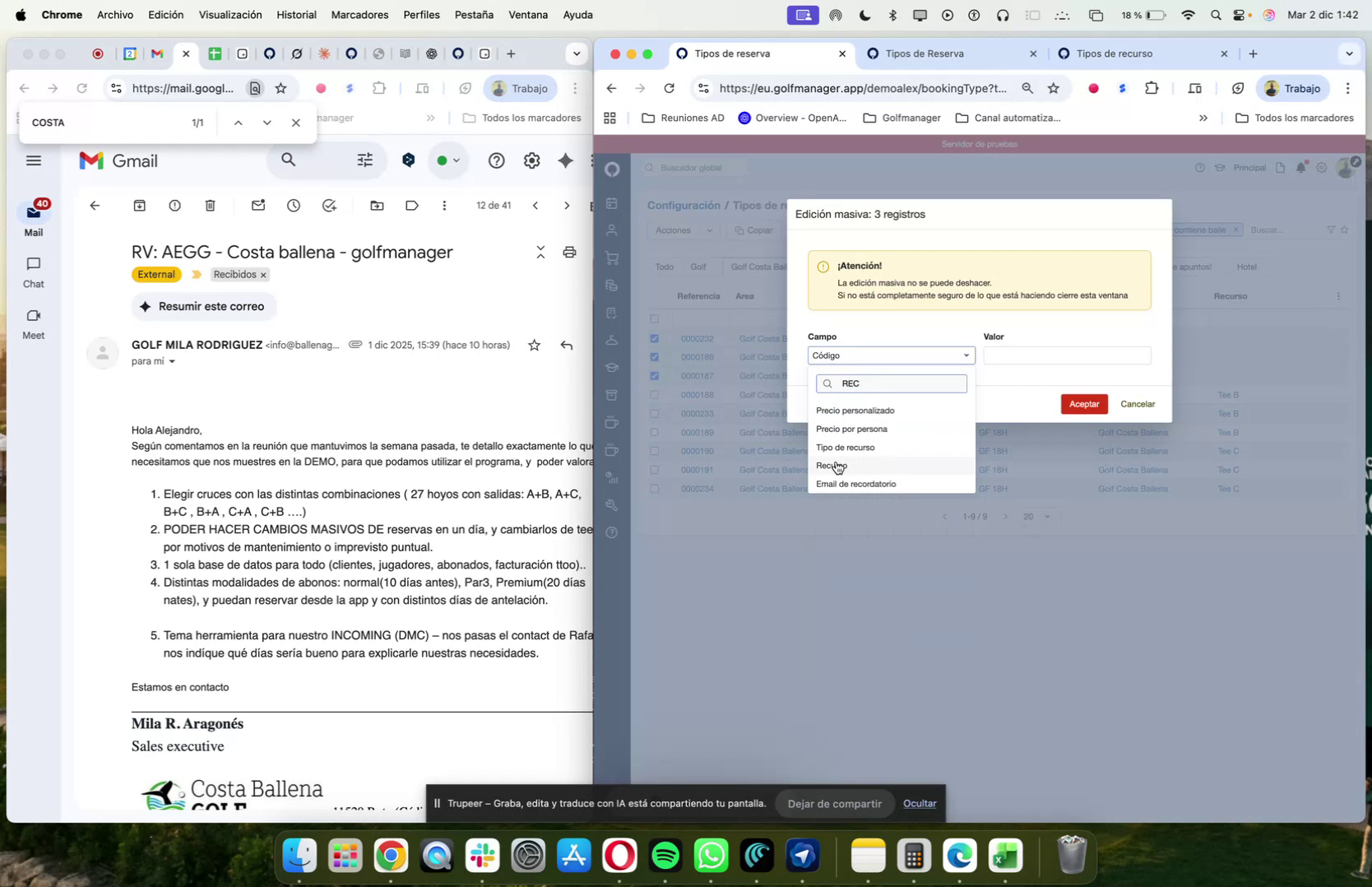Open the Golfmanager calendar sidebar icon

[x=612, y=204]
